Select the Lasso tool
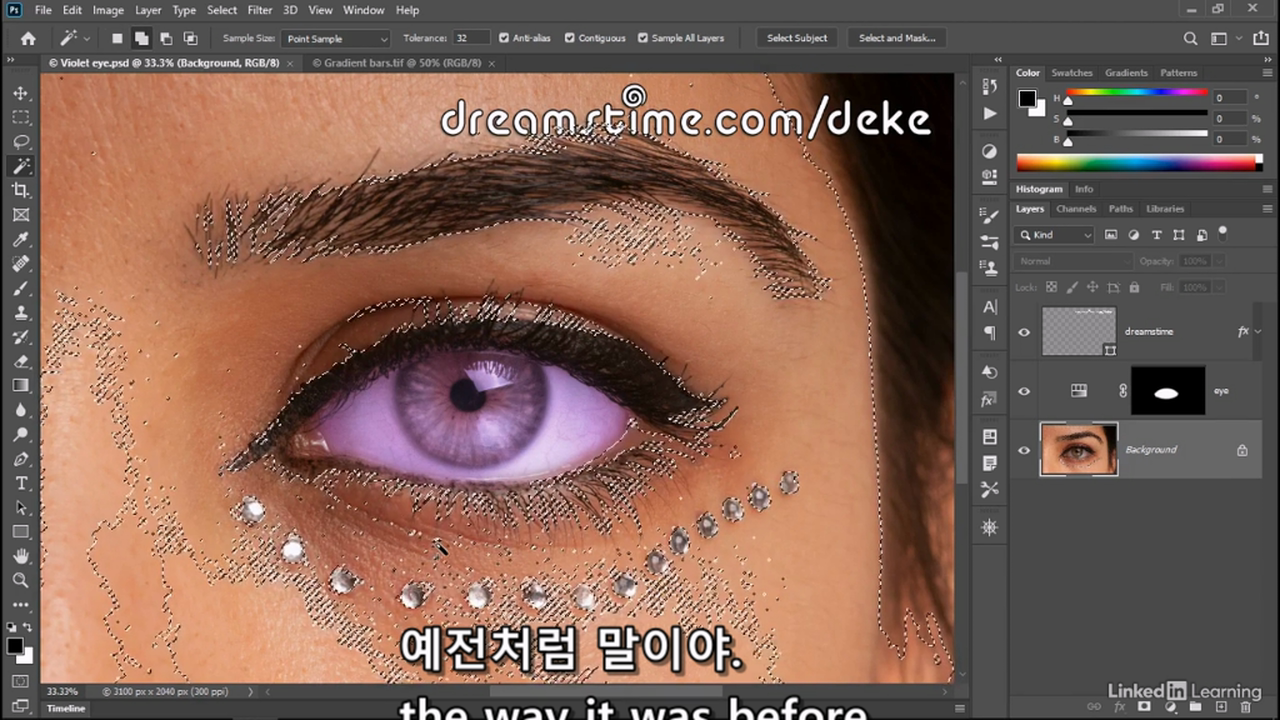1280x720 pixels. pos(21,142)
